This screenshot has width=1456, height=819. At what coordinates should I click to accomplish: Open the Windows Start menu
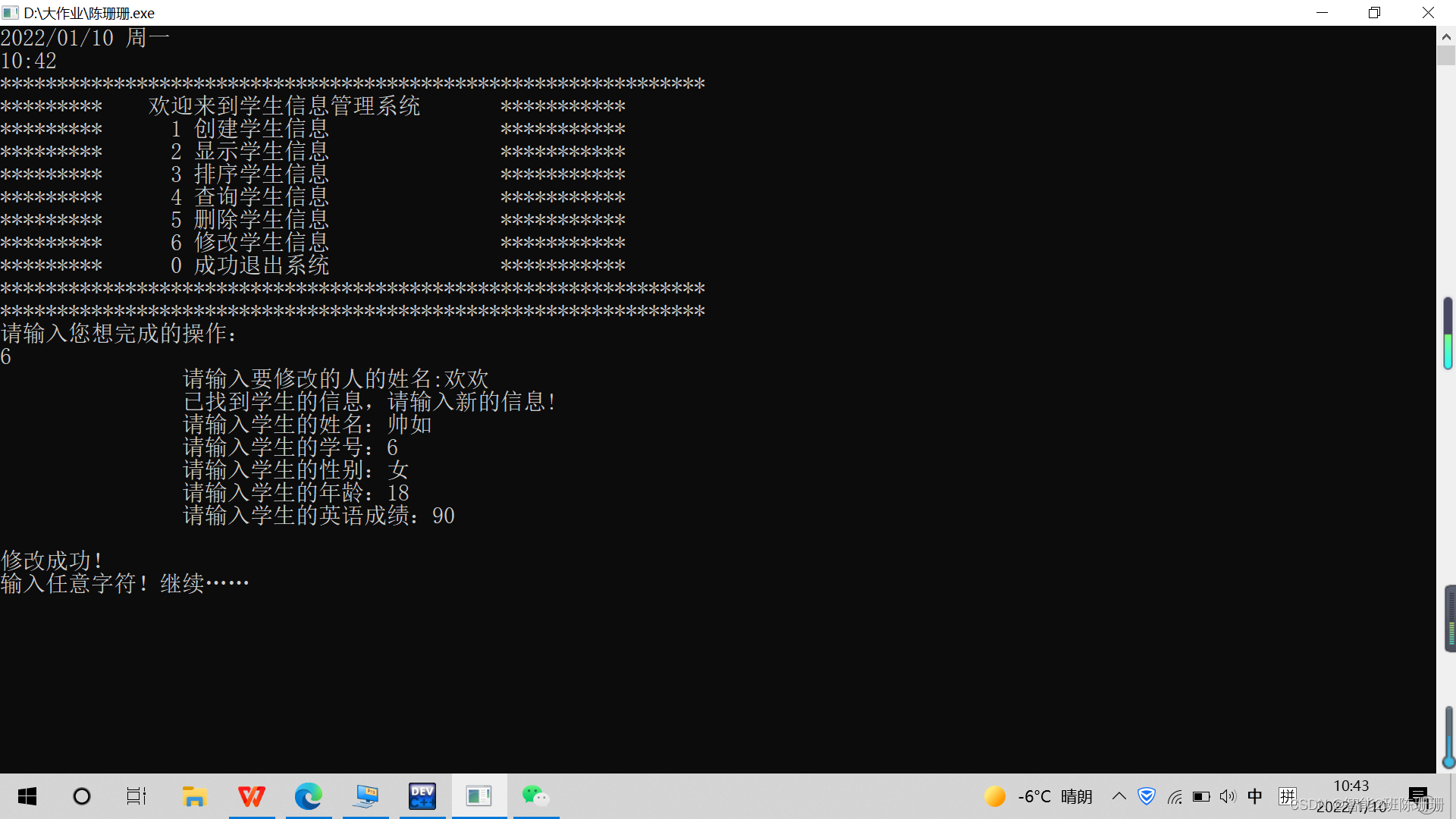(x=27, y=796)
